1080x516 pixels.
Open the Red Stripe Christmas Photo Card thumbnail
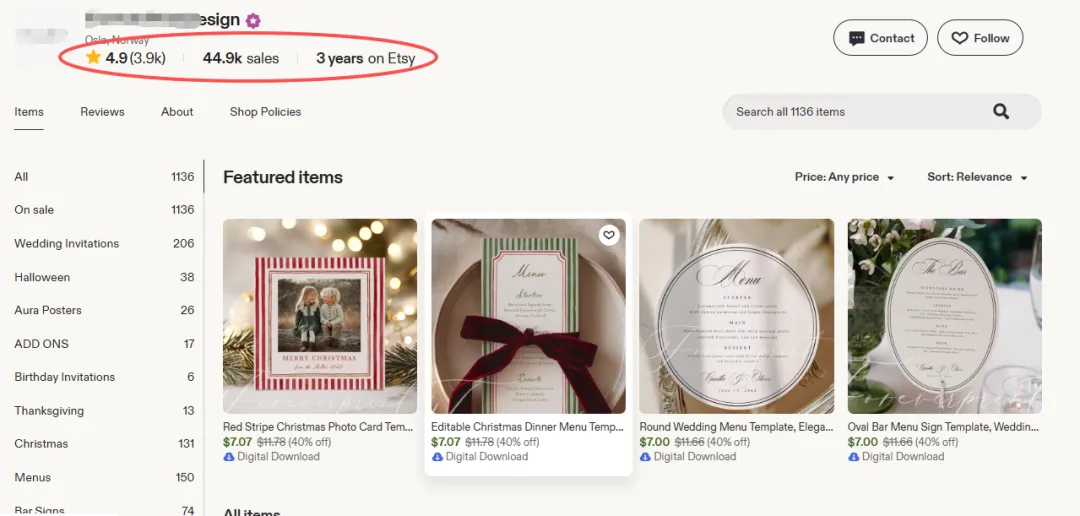320,316
